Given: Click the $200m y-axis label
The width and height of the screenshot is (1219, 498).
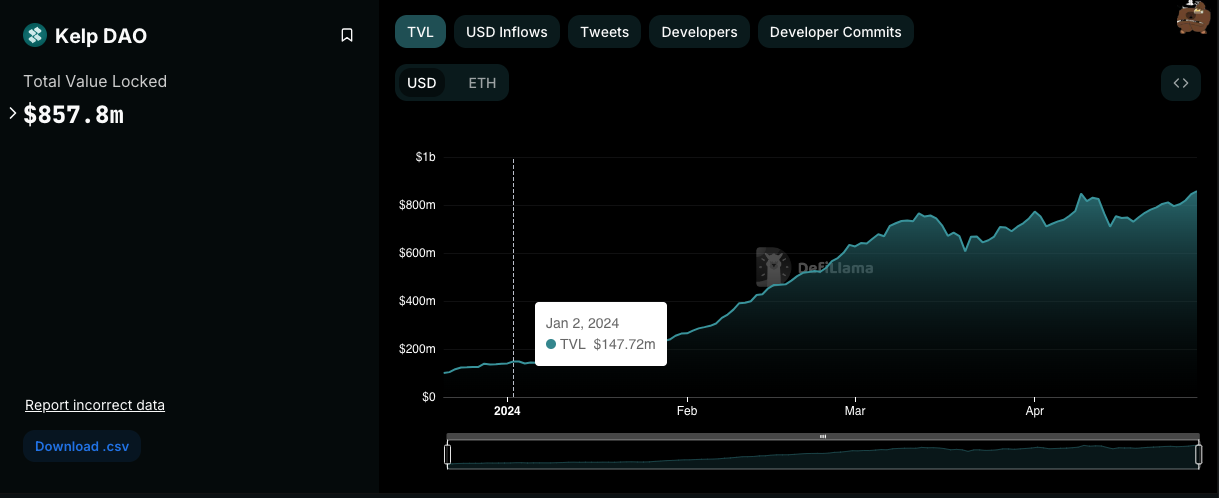Looking at the screenshot, I should (x=419, y=349).
